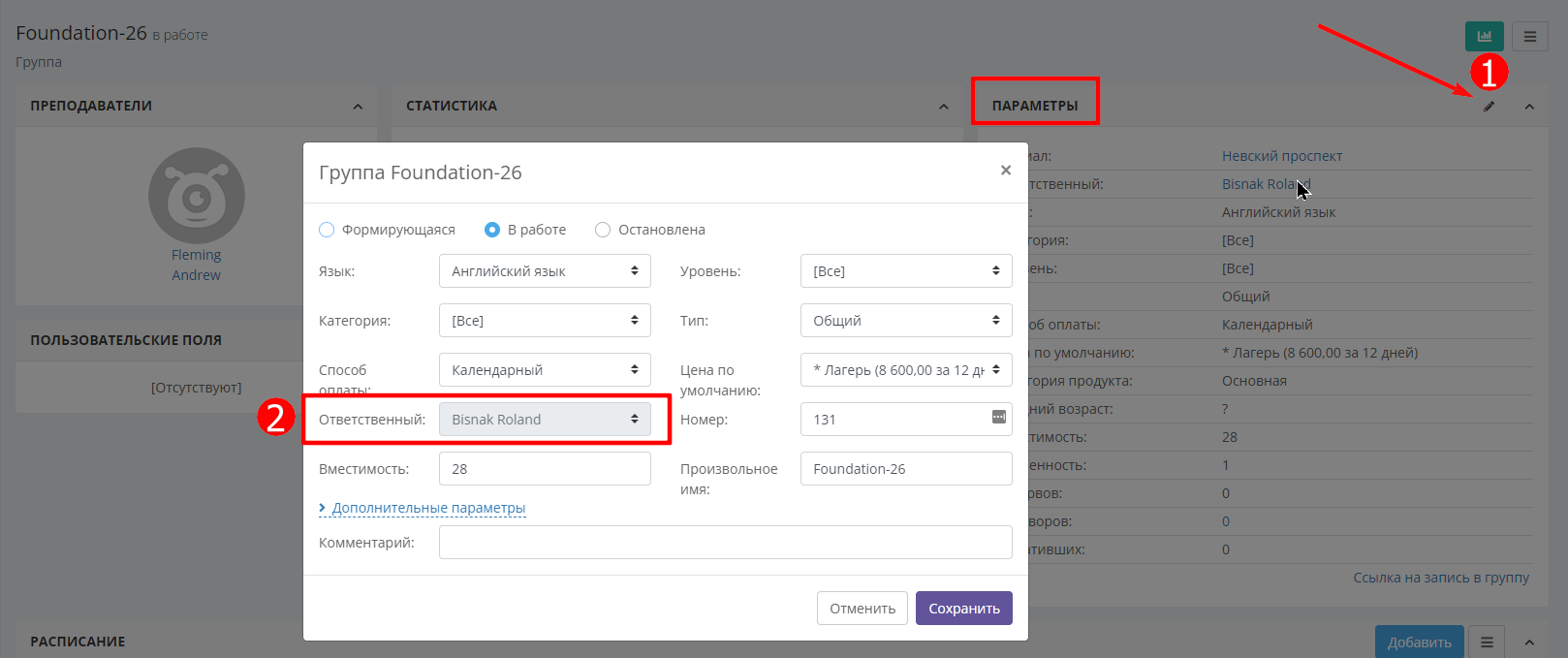Click the Произвольное имя input field

click(x=906, y=469)
